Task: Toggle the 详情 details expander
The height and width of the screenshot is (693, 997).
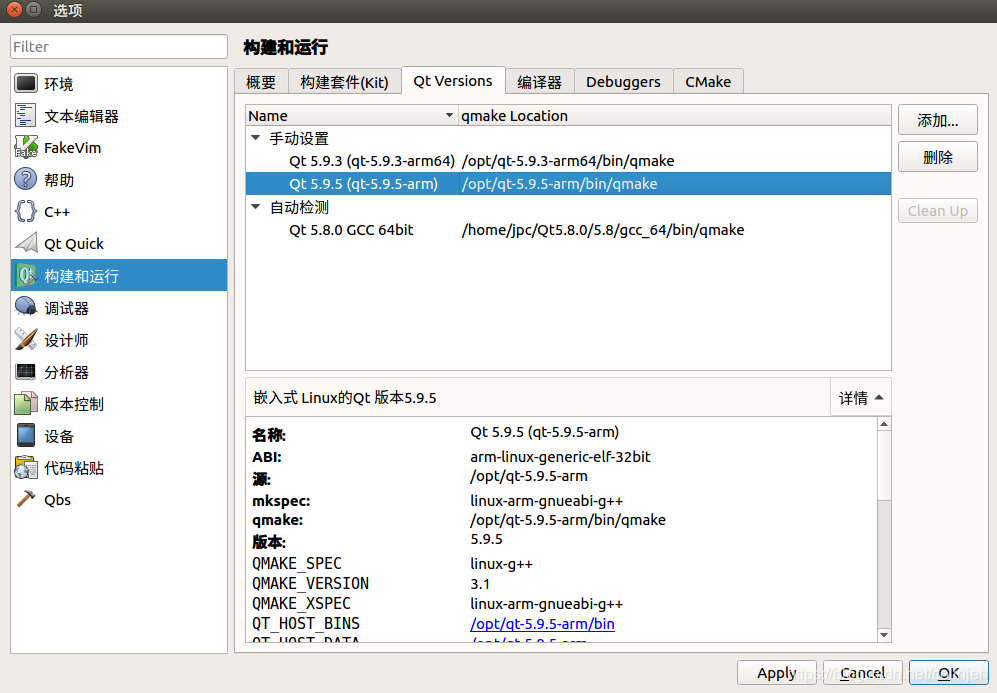Action: coord(861,398)
